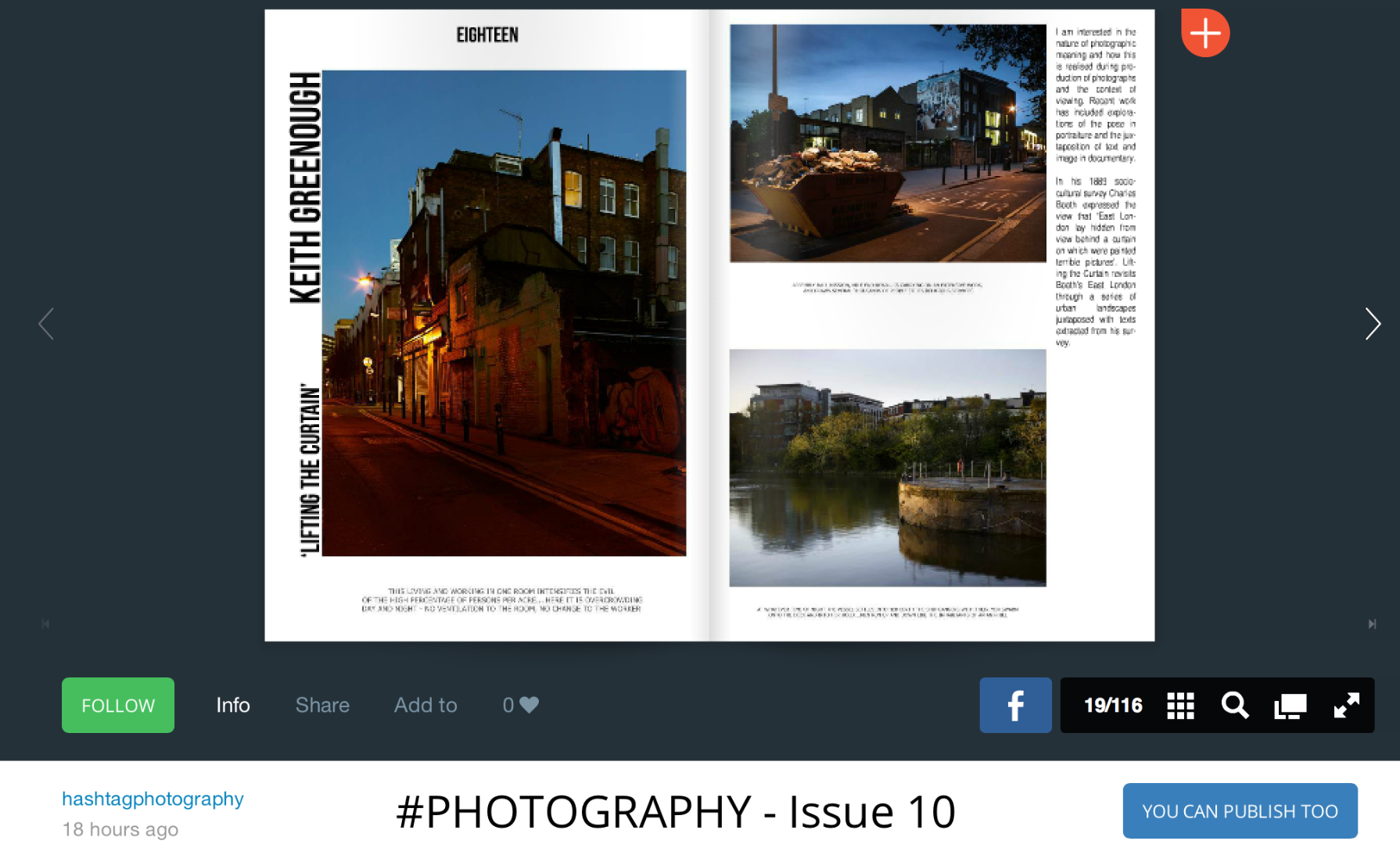Click the left page street photograph

point(504,313)
